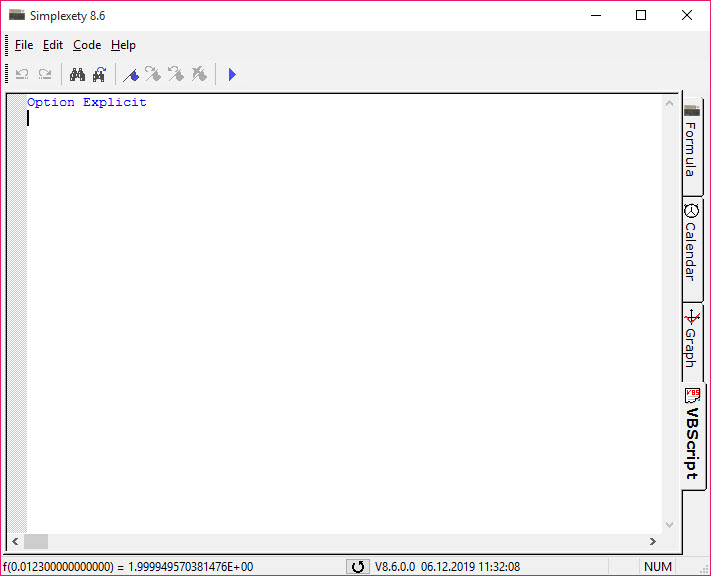Go to next bookmark icon

click(153, 74)
